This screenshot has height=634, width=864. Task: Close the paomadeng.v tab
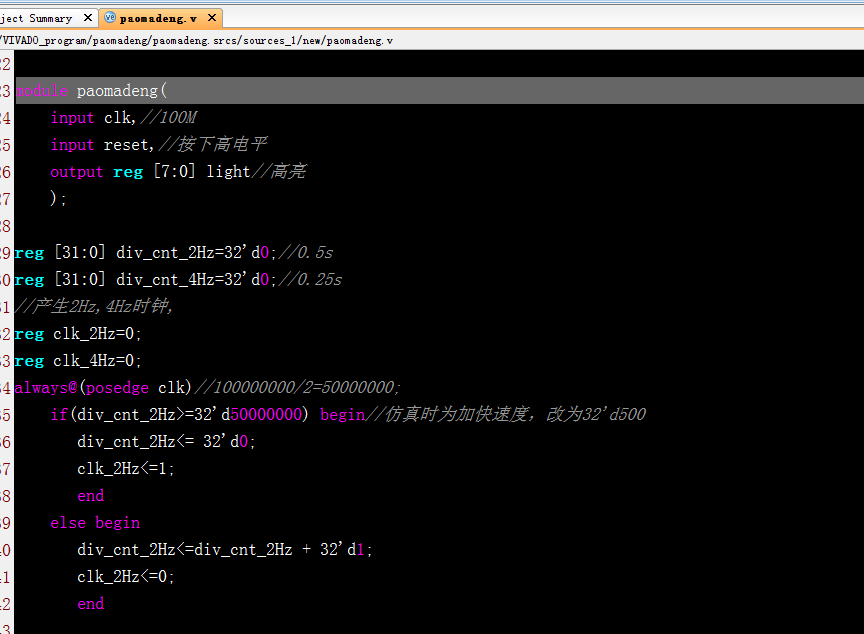pos(212,18)
